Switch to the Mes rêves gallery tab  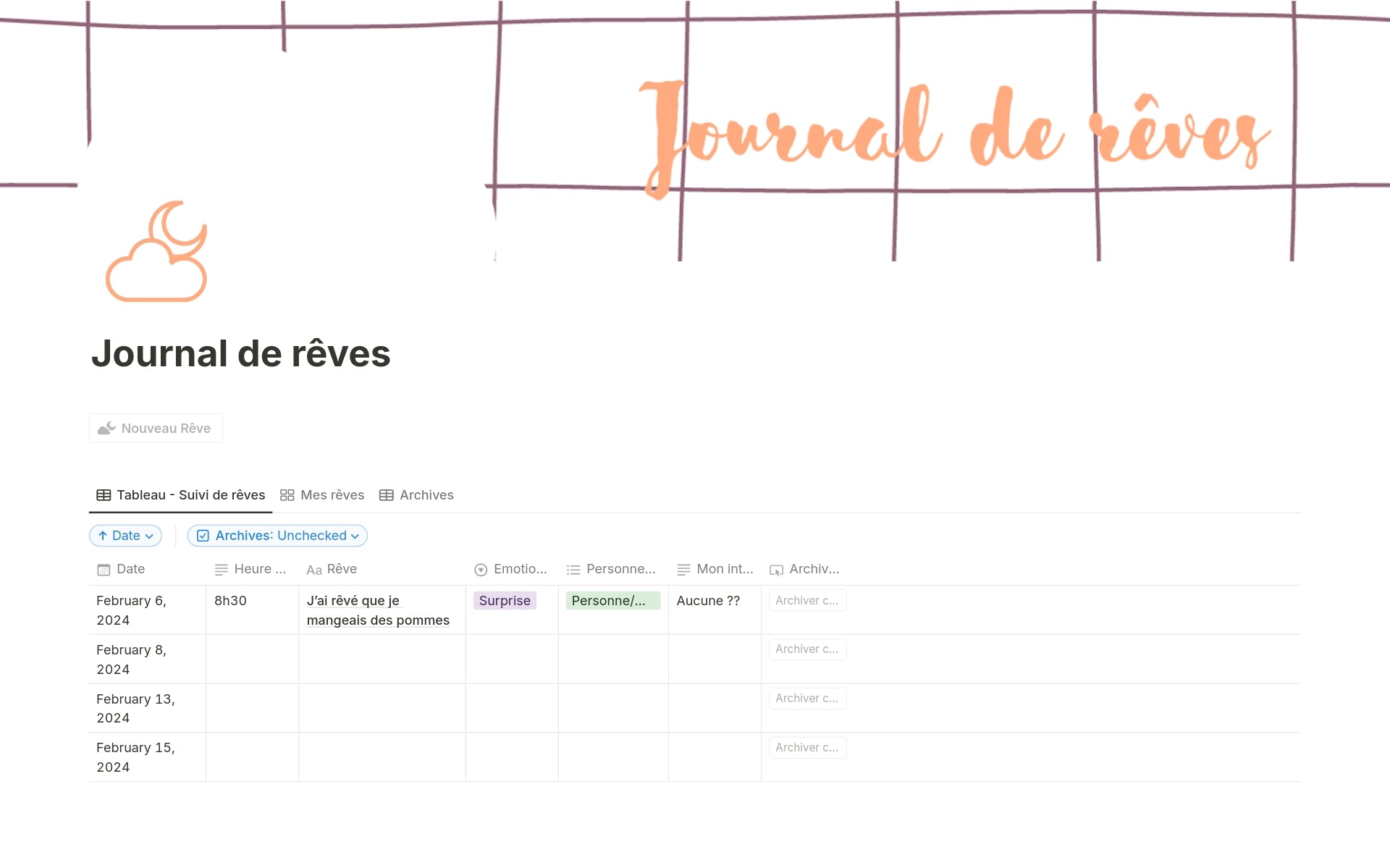tap(322, 495)
